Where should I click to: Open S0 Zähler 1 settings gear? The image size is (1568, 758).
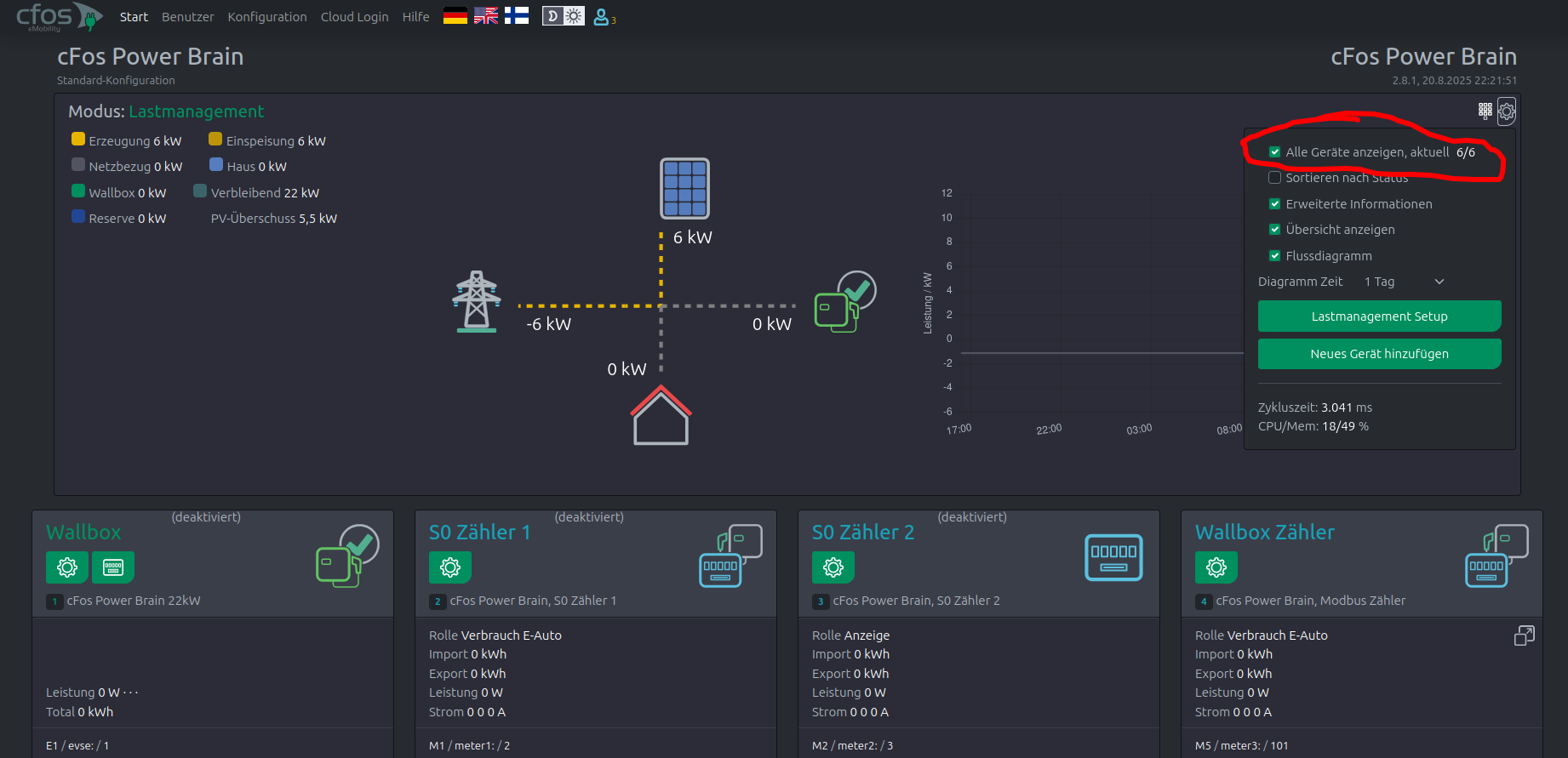point(450,567)
